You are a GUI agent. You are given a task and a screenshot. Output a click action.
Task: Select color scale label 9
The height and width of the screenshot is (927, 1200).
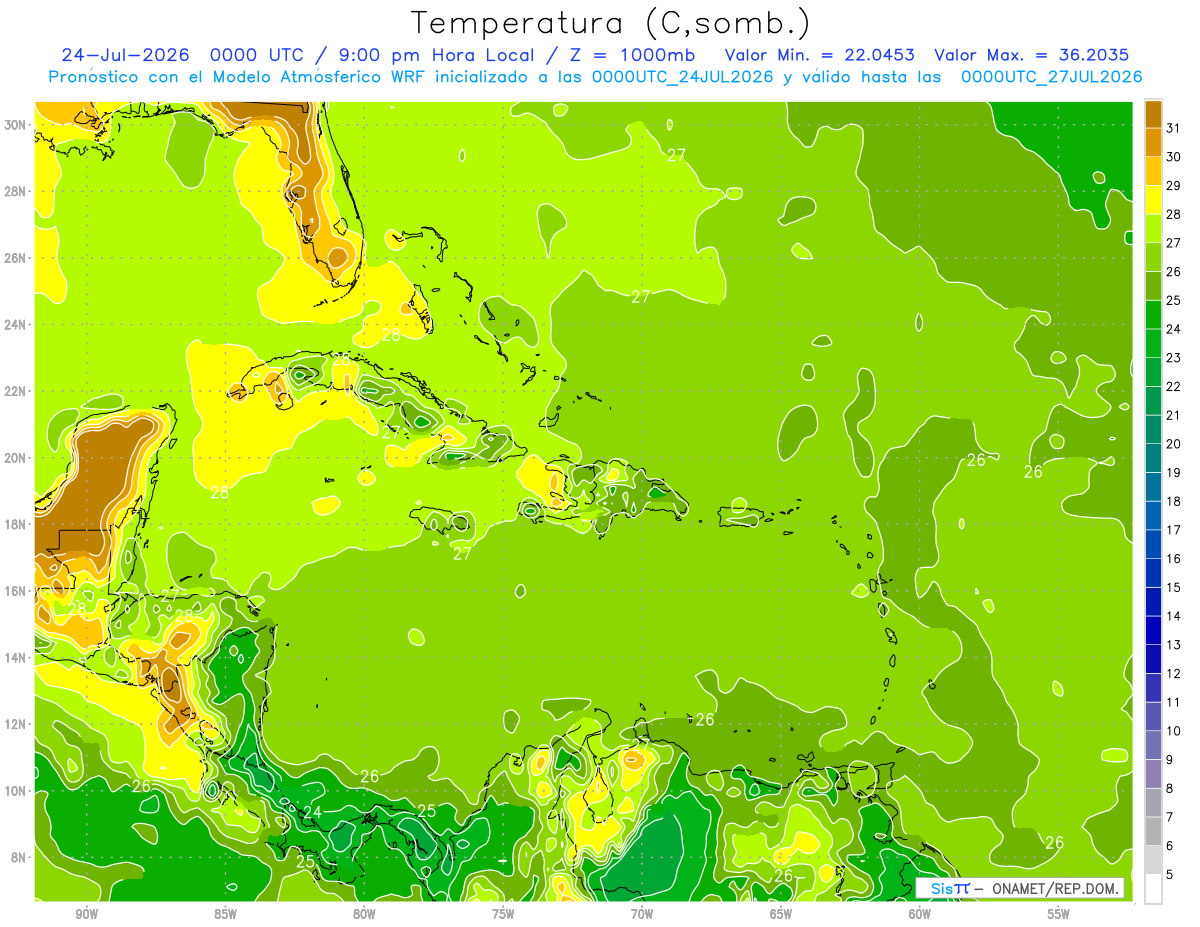click(1169, 760)
